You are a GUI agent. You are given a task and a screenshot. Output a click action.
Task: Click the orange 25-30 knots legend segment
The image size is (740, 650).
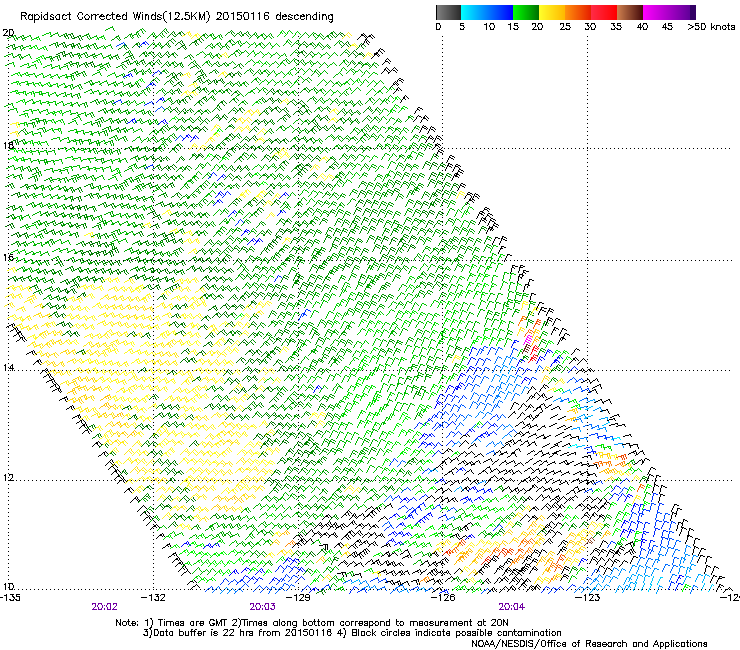tap(578, 12)
